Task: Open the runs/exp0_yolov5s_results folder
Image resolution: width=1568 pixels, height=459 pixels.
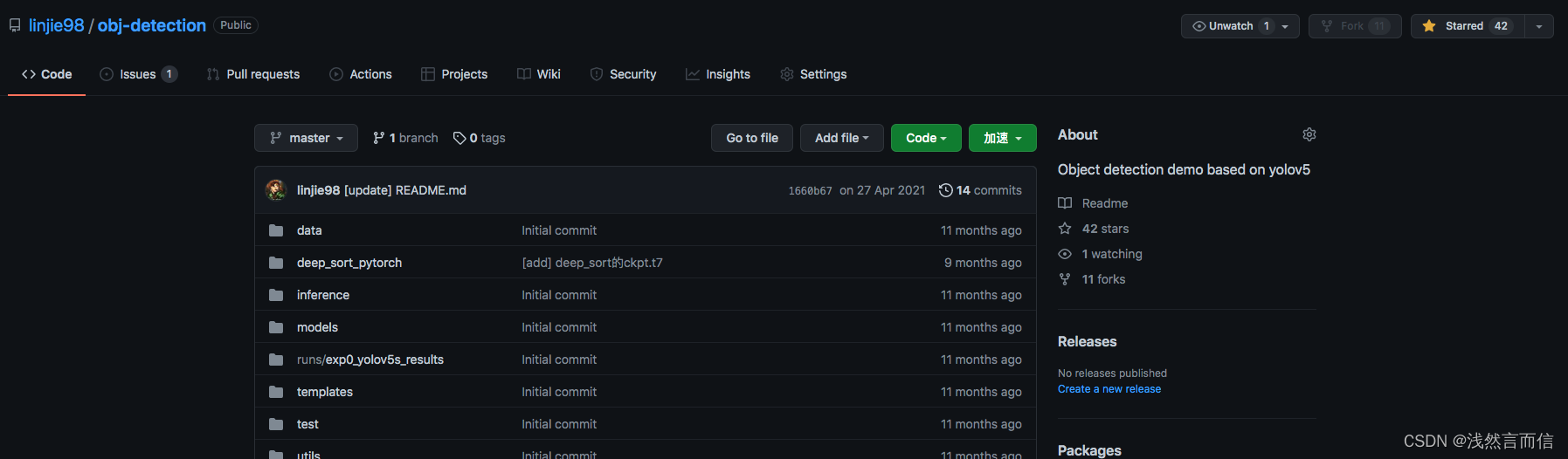Action: point(370,360)
